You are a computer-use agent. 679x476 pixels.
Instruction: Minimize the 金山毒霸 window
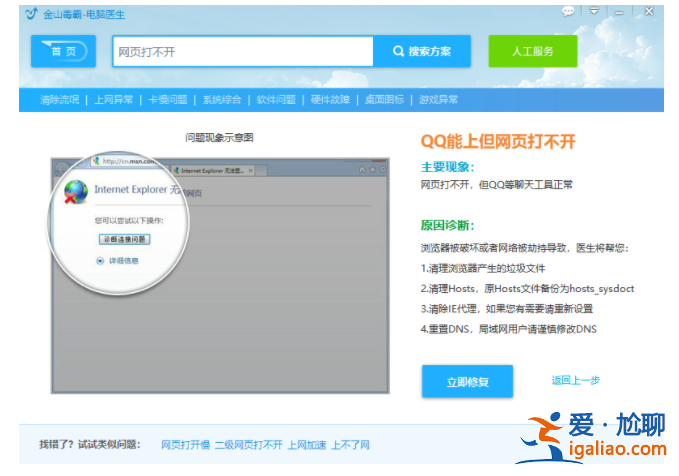(x=619, y=13)
